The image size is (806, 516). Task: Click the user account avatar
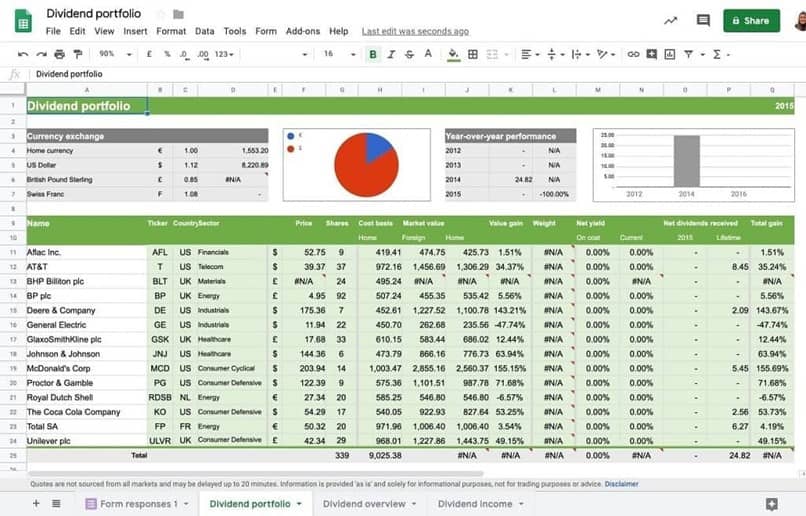(x=800, y=21)
